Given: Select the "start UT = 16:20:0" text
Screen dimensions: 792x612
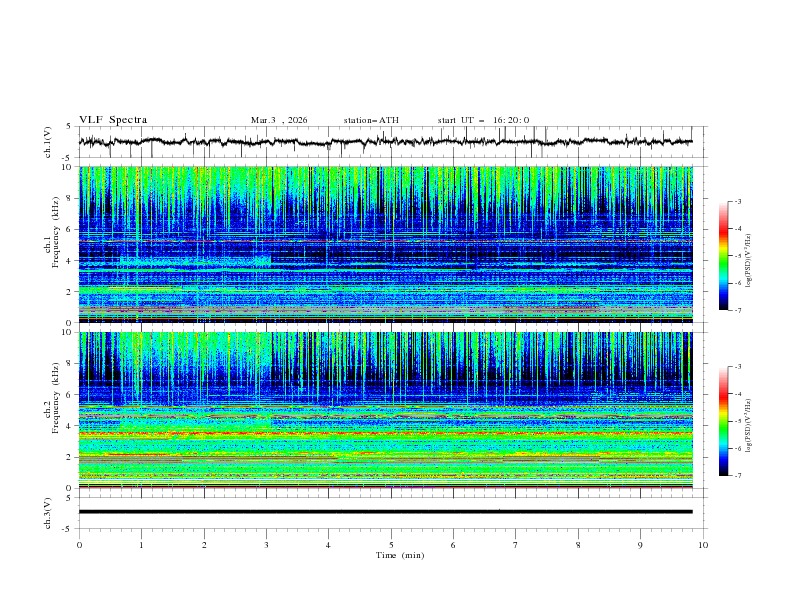Looking at the screenshot, I should tap(483, 120).
